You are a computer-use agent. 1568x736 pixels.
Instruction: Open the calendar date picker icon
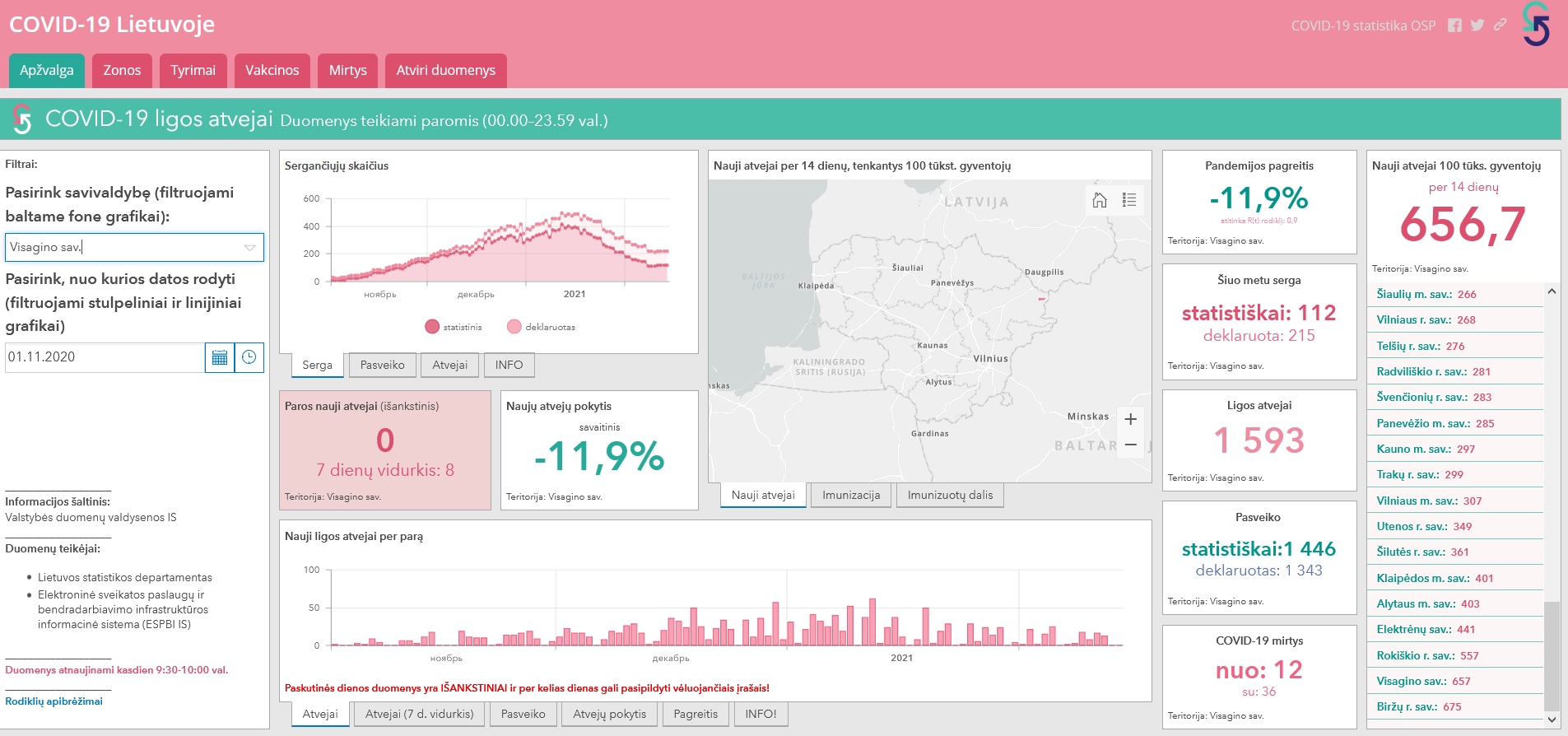click(220, 357)
